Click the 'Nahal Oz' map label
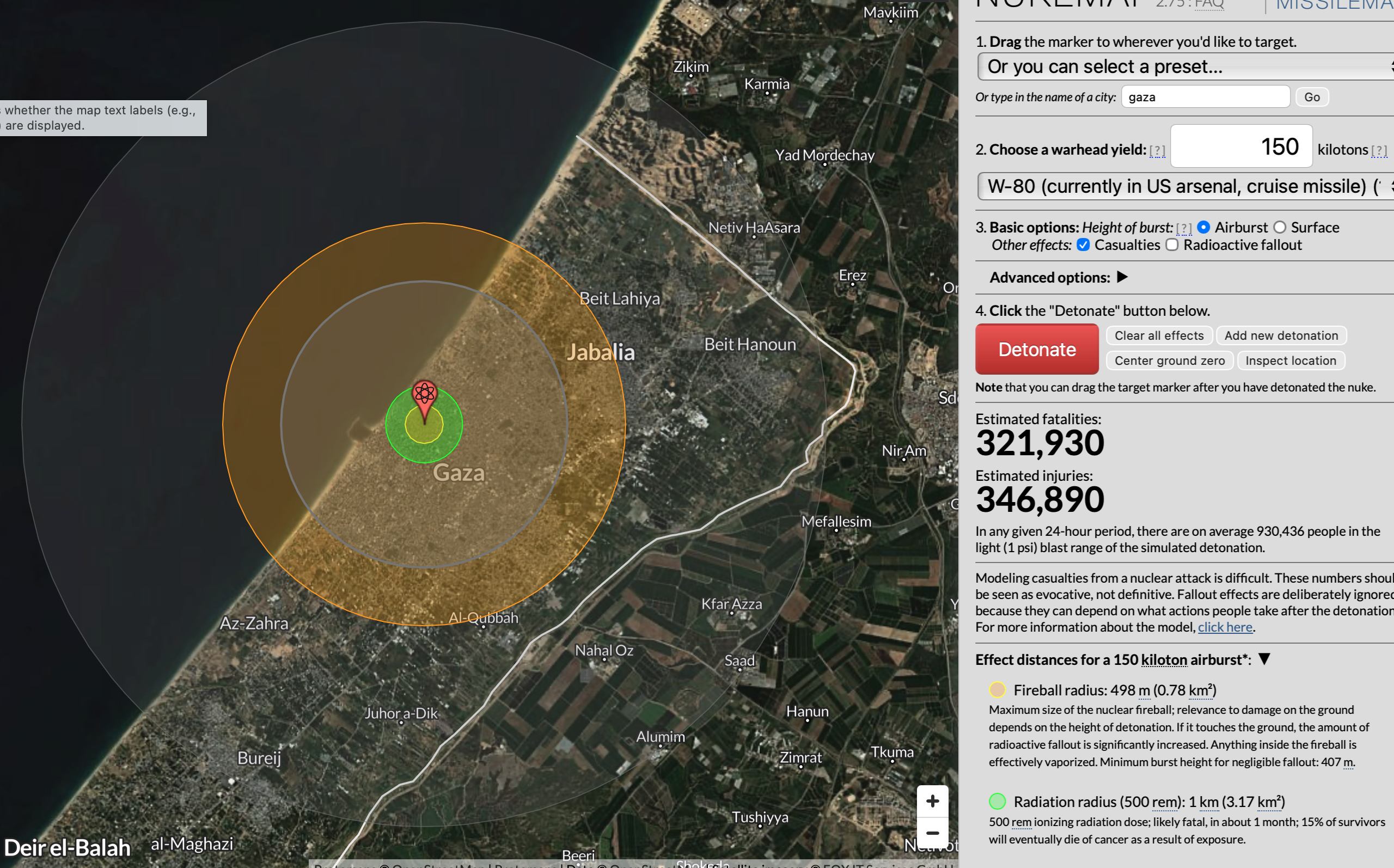The height and width of the screenshot is (868, 1394). pyautogui.click(x=604, y=650)
